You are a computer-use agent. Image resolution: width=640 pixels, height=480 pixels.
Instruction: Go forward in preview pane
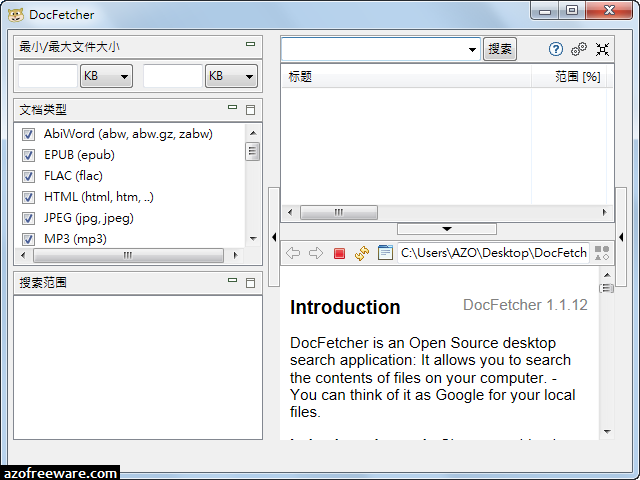click(316, 253)
